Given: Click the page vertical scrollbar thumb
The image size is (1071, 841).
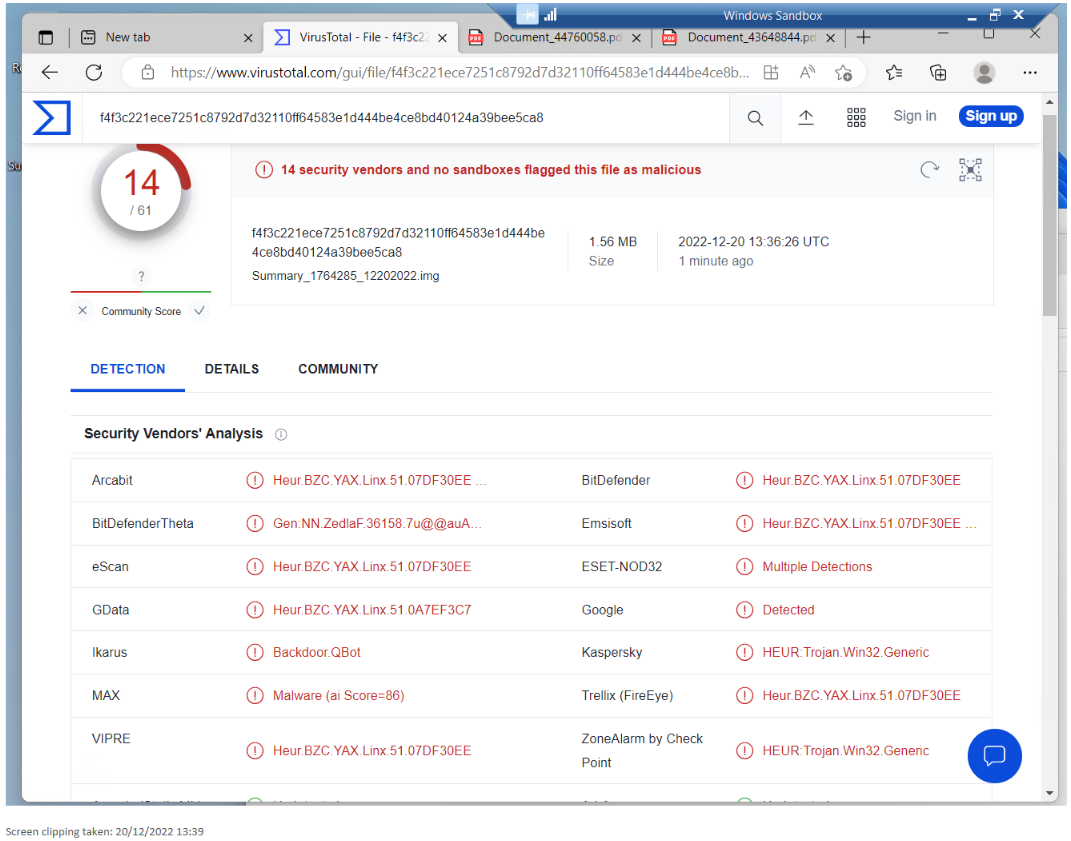Looking at the screenshot, I should pyautogui.click(x=1050, y=213).
